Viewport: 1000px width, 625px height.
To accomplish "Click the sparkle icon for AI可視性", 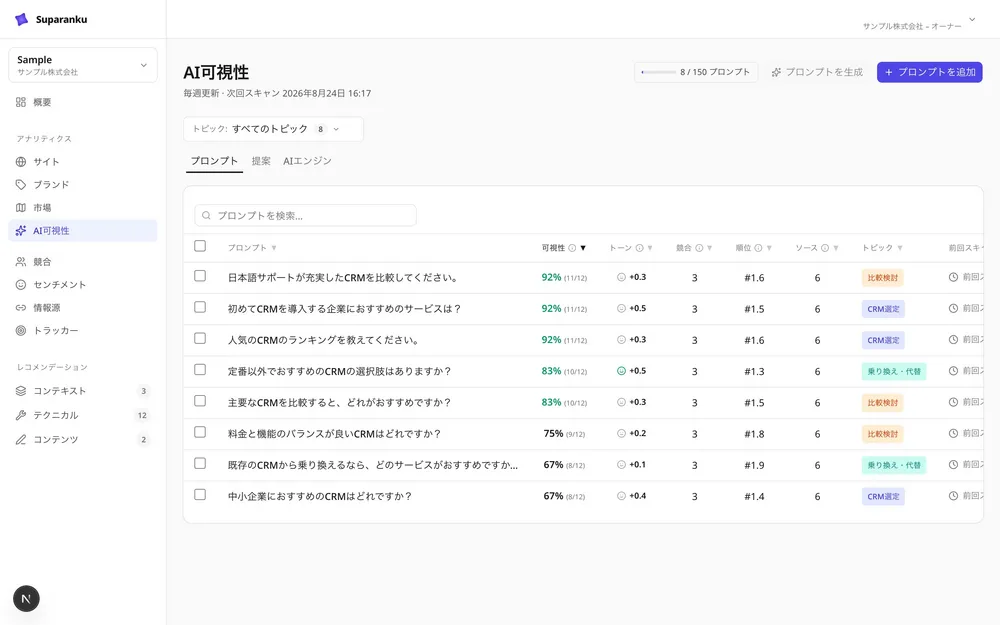I will (21, 231).
